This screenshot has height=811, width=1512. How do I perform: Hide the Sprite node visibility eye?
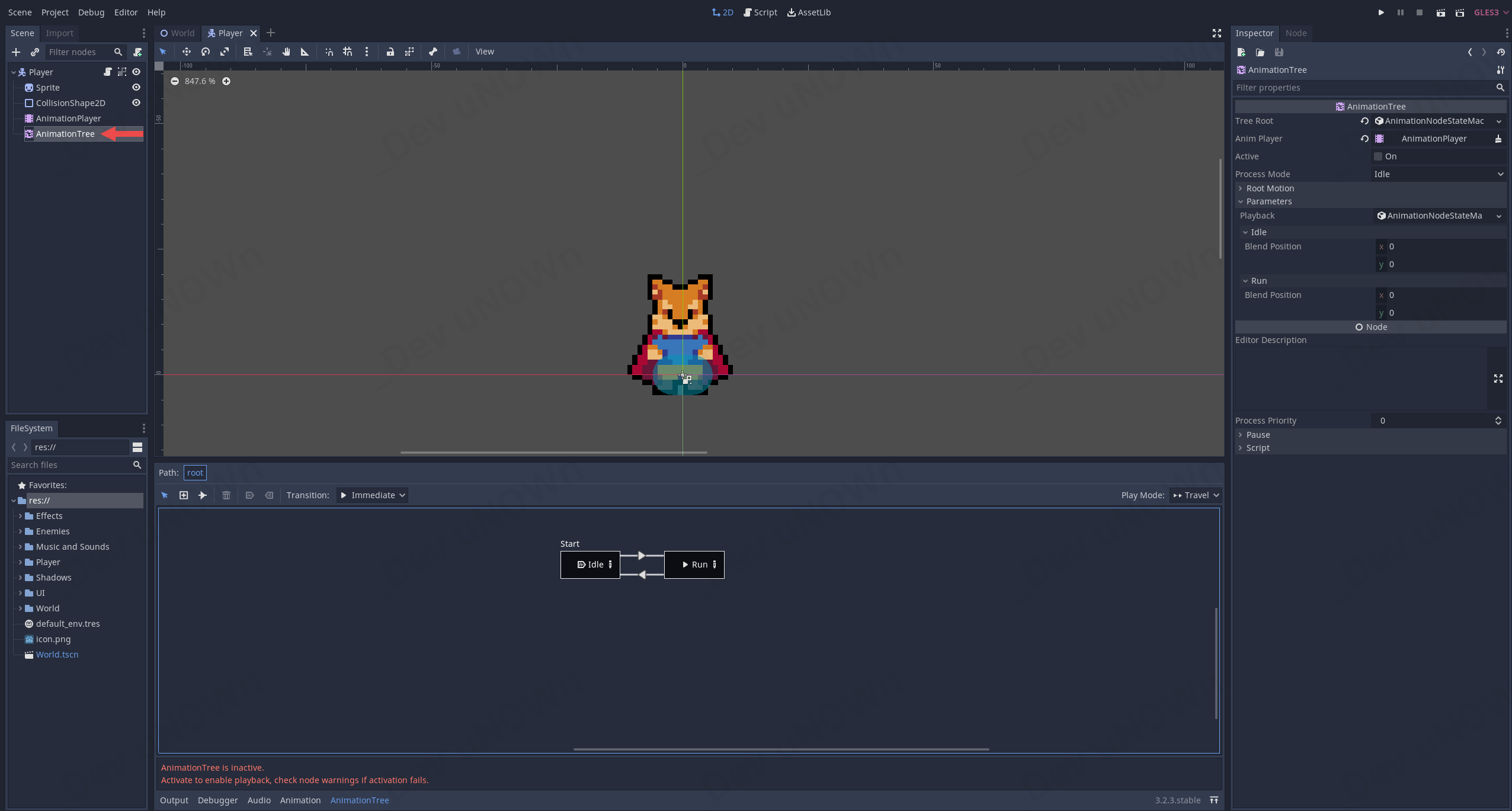[x=136, y=87]
